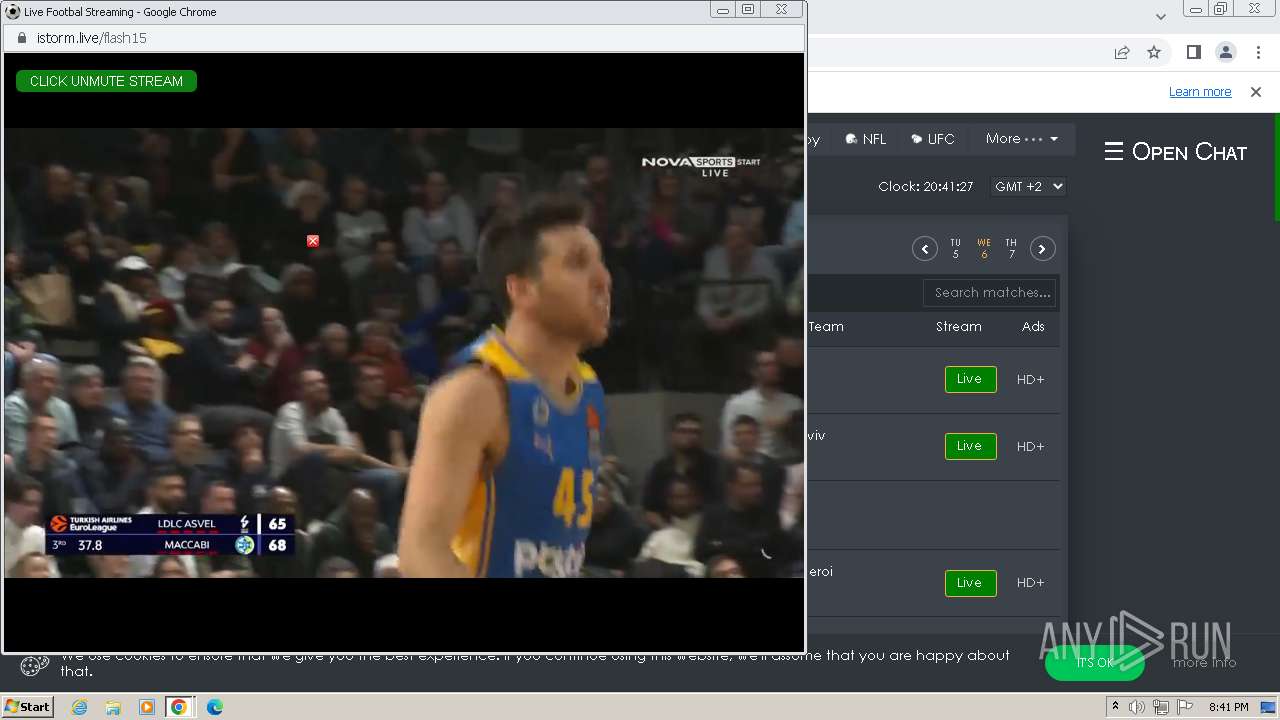Launch Internet Explorer from taskbar

(x=79, y=707)
